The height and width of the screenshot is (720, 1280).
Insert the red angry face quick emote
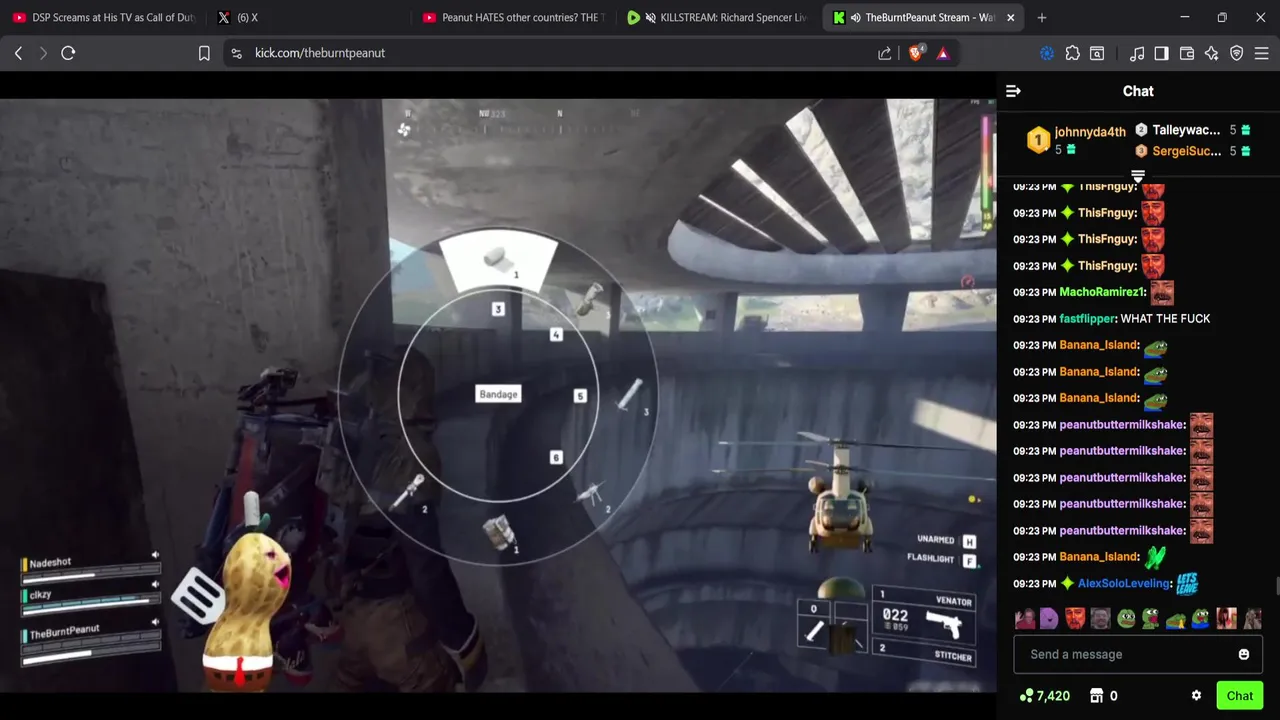coord(1075,618)
